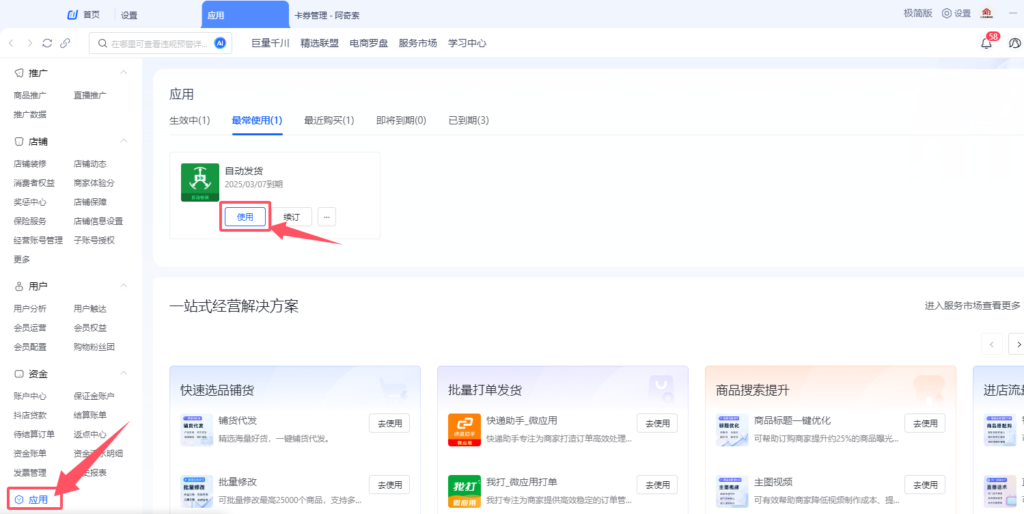Click 去使用 for 商品标题一键优化
1024x514 pixels.
(925, 423)
